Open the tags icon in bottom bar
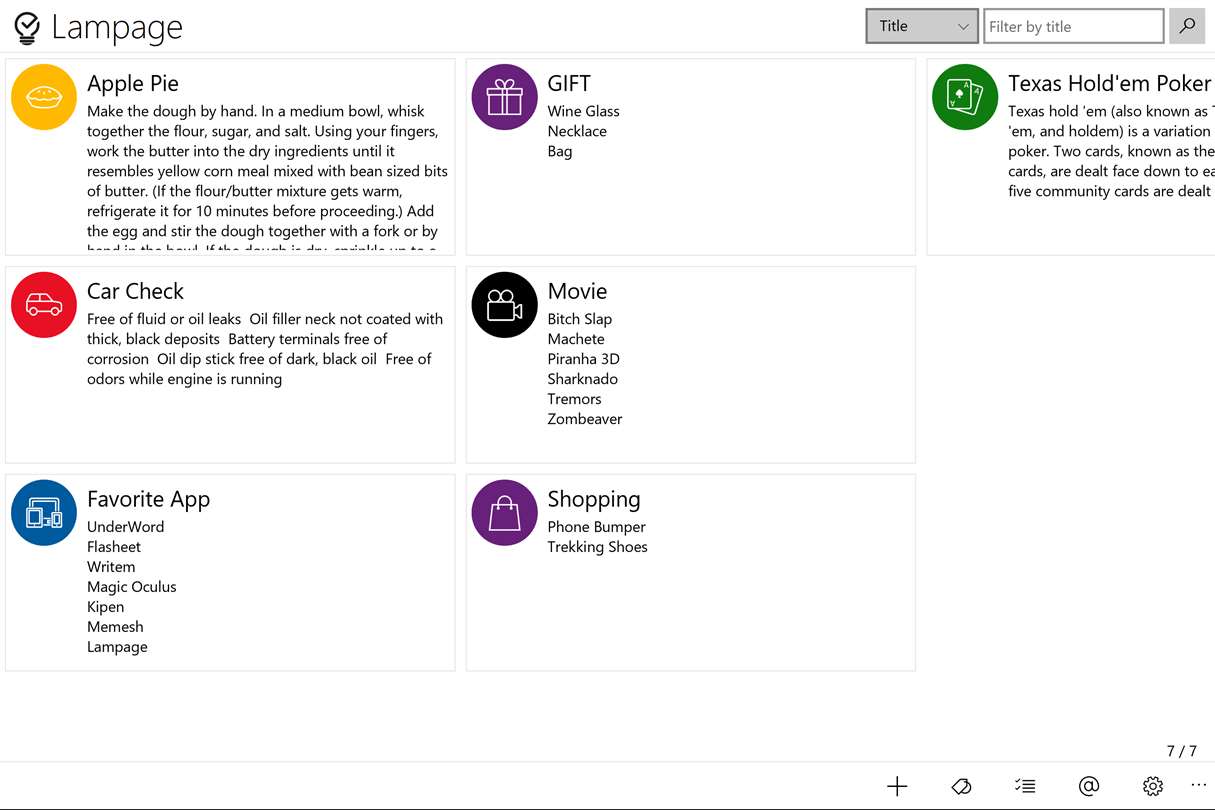Screen dimensions: 1215x810 click(x=961, y=786)
